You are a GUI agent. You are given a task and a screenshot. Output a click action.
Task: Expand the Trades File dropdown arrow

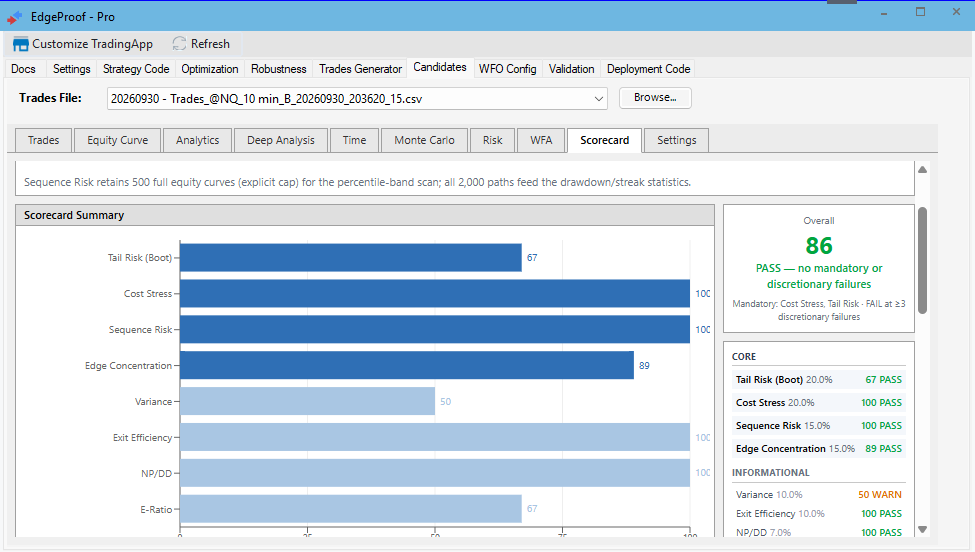pos(599,99)
